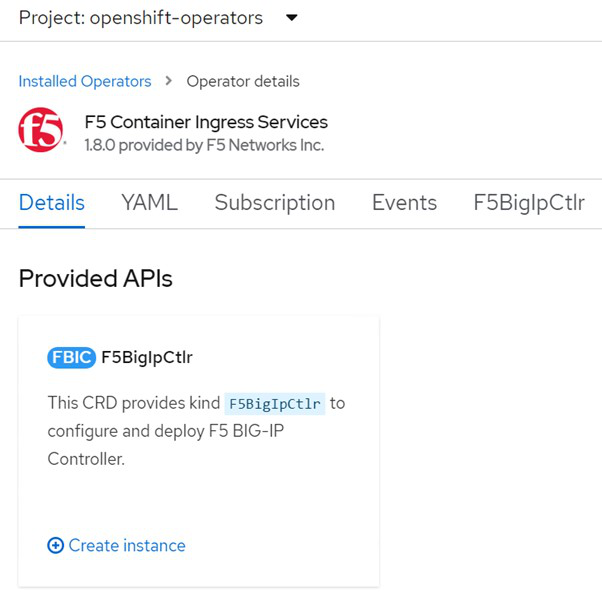Click the 'Provided APIs' heading
Viewport: 602px width, 593px height.
[96, 279]
